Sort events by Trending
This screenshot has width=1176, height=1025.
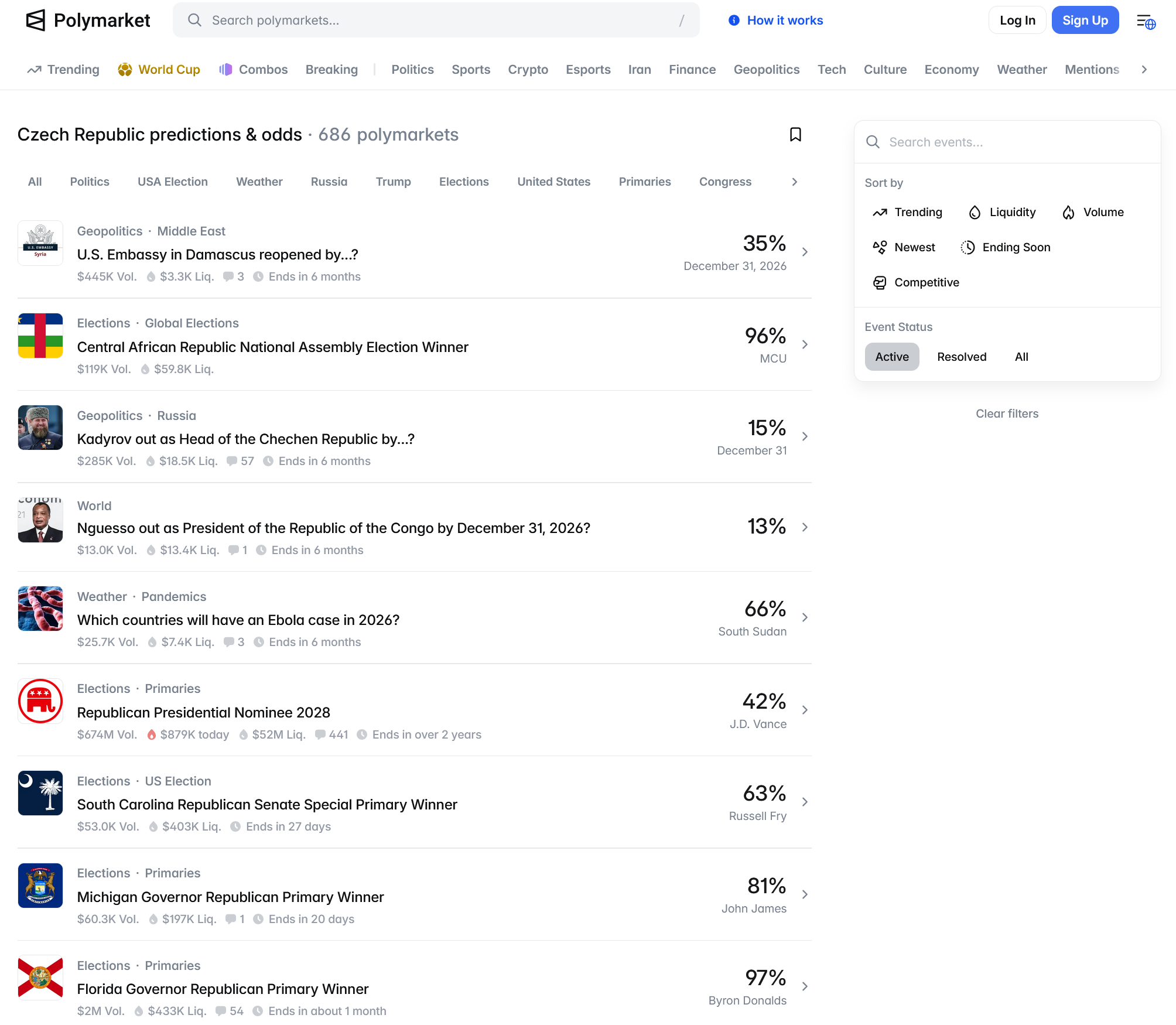[908, 213]
